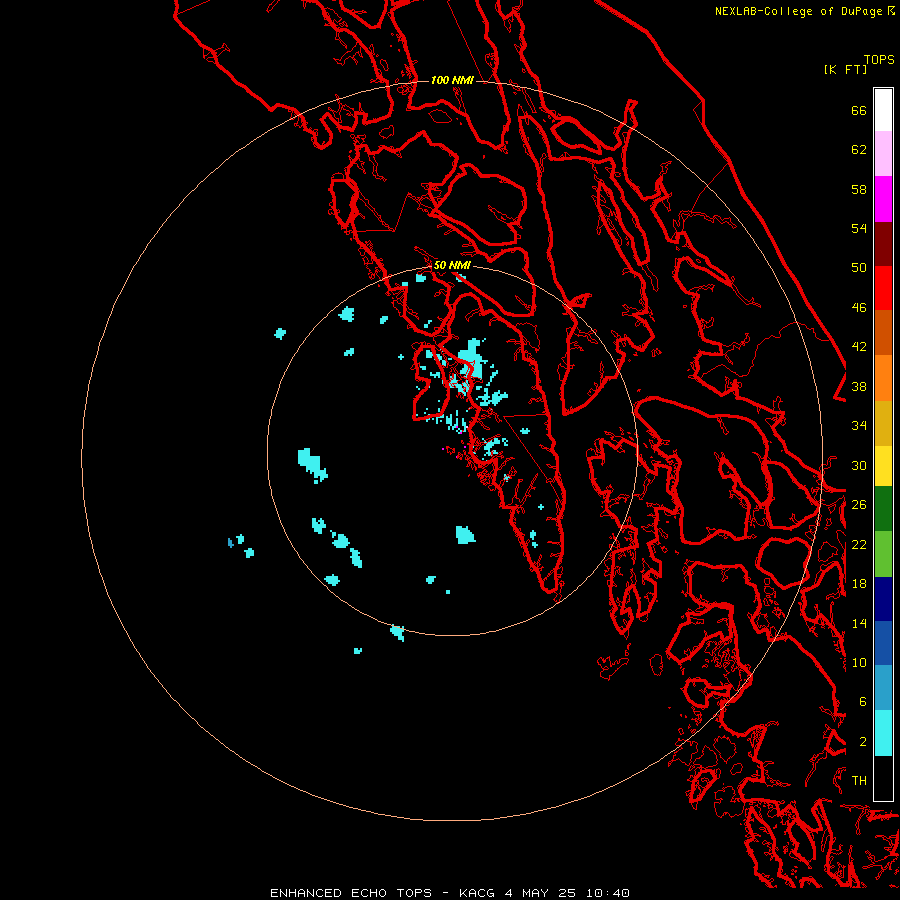Screen dimensions: 900x900
Task: Click the 50 NMI range ring label
Action: [452, 265]
